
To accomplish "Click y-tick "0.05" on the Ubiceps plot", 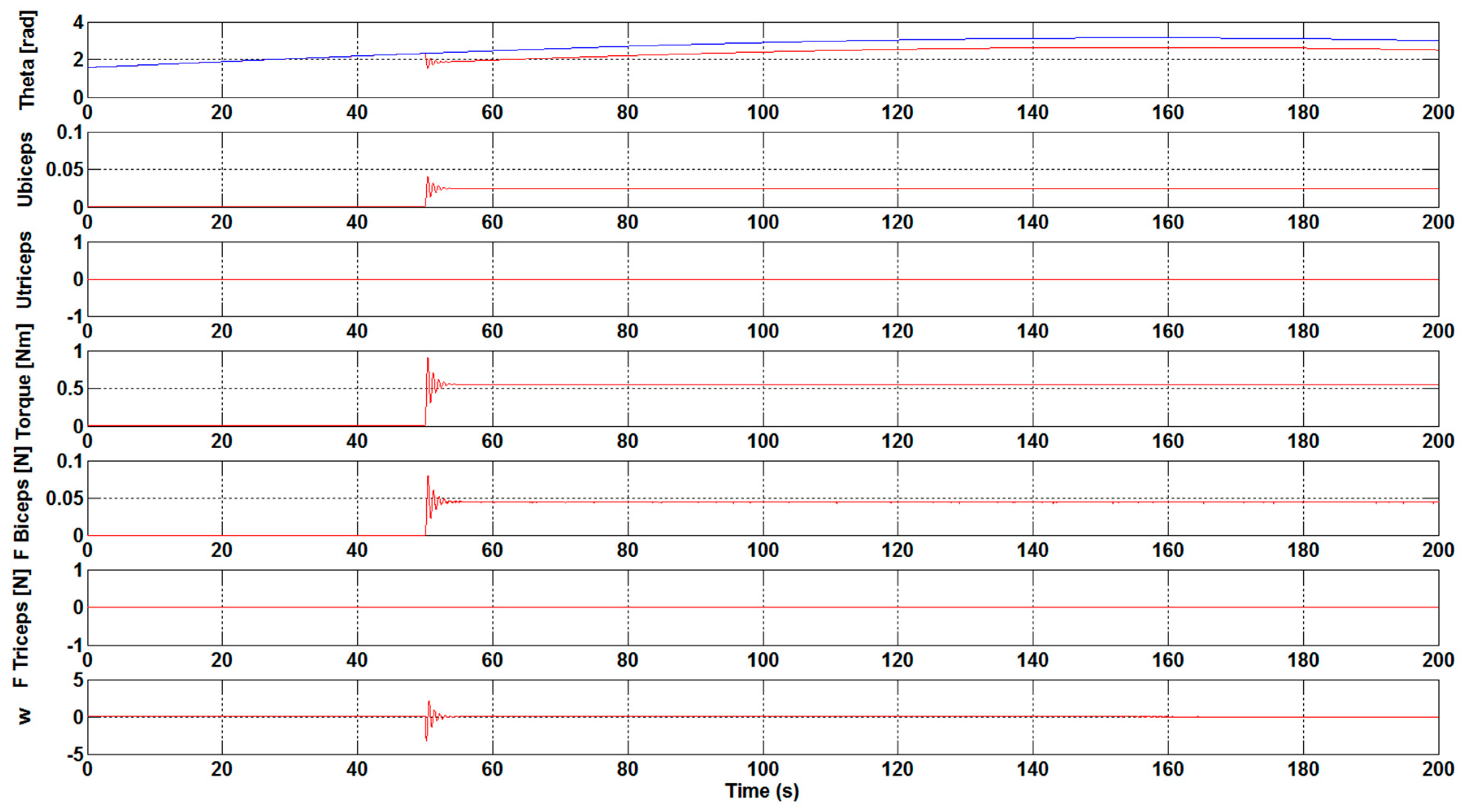I will pyautogui.click(x=65, y=169).
